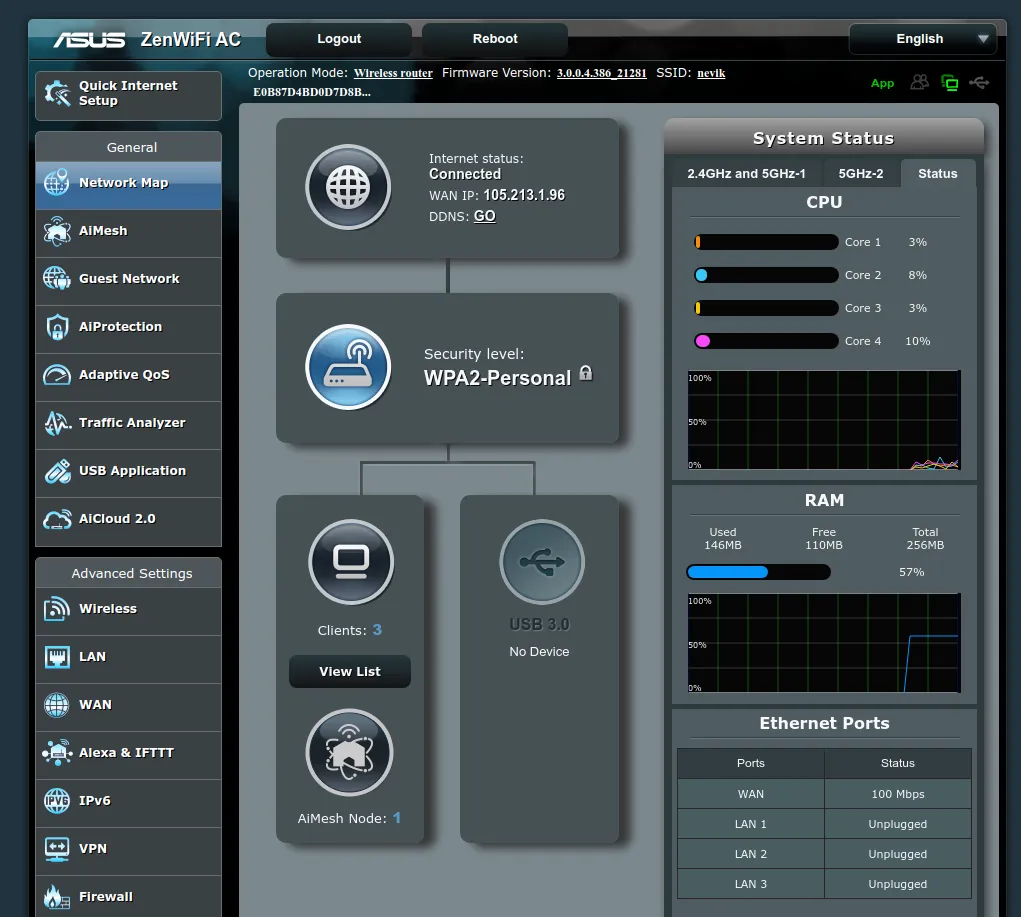Click the guest network users status icon
Image resolution: width=1021 pixels, height=917 pixels.
[919, 83]
